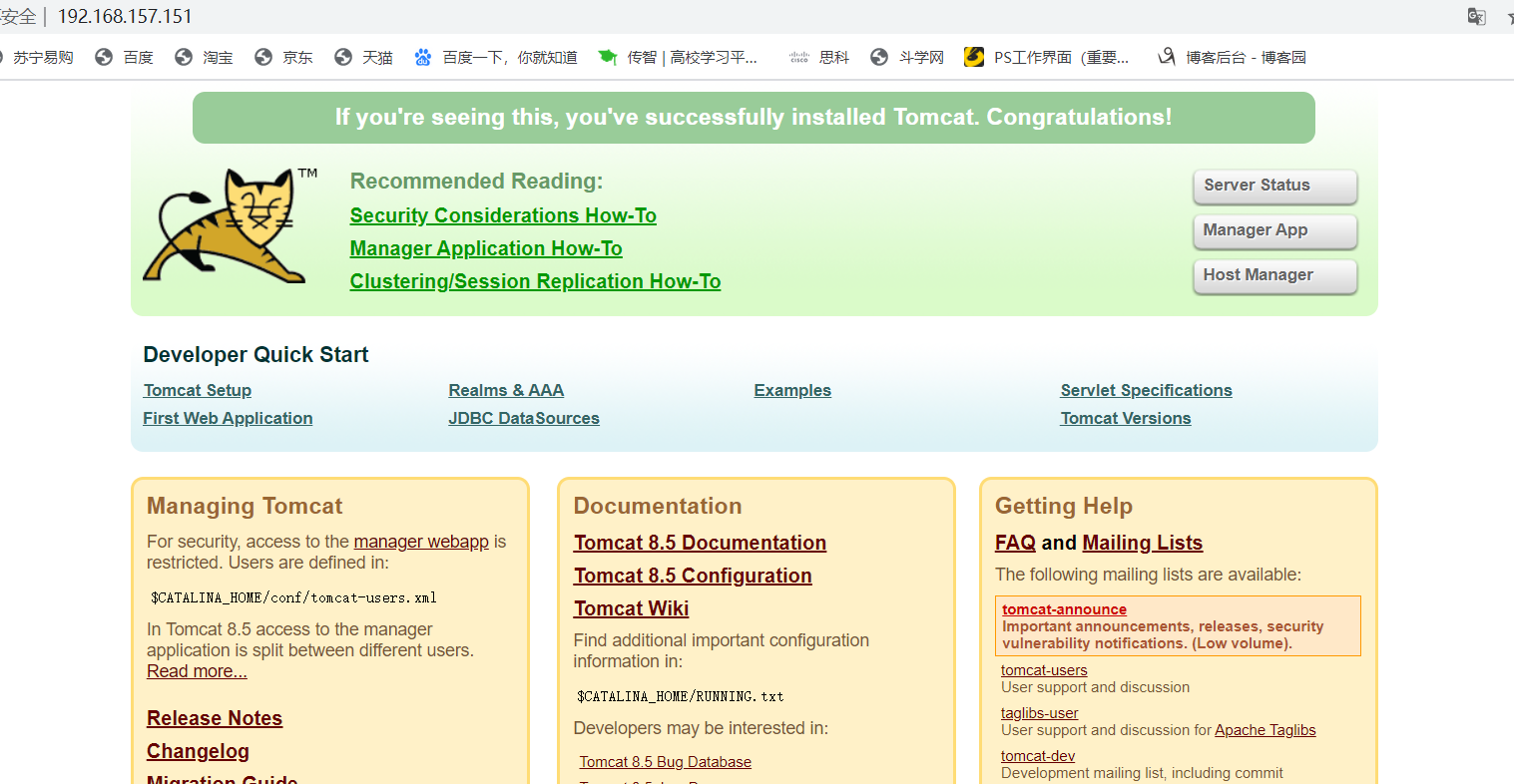Click the globe icon beside 百度 bookmark
The height and width of the screenshot is (784, 1514).
click(104, 58)
